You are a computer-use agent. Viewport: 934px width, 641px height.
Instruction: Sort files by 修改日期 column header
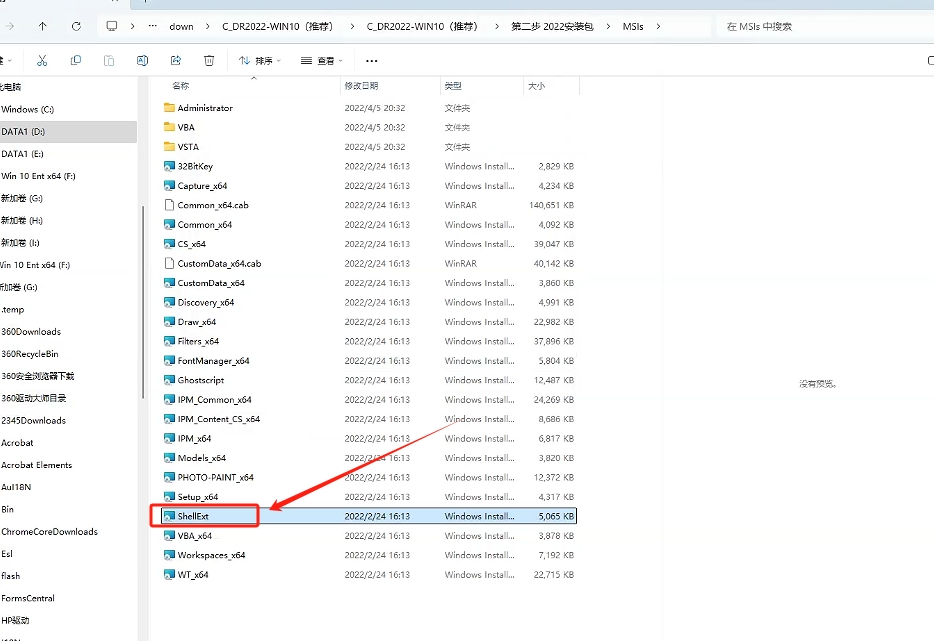361,87
